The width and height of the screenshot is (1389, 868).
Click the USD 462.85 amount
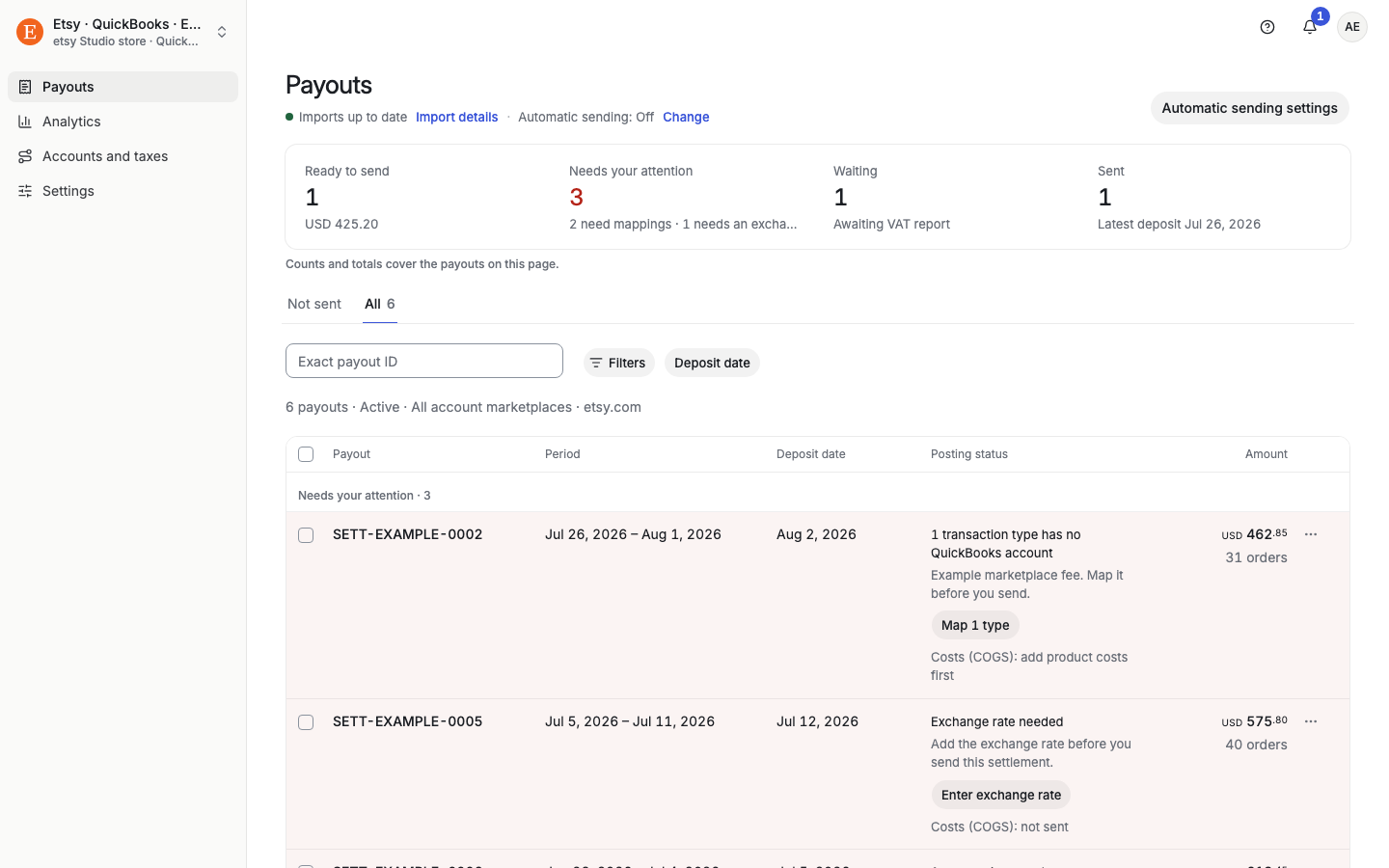pyautogui.click(x=1255, y=534)
